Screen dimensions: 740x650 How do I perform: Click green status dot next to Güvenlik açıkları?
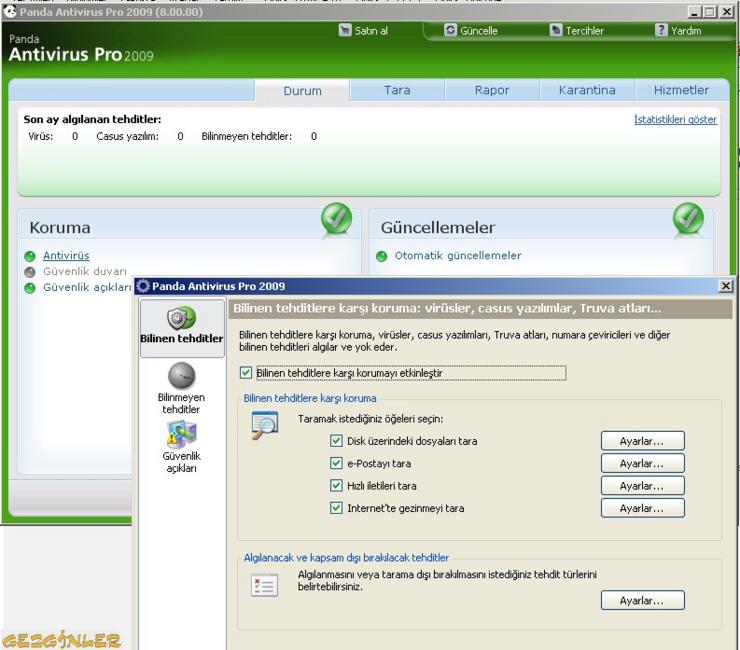(30, 288)
